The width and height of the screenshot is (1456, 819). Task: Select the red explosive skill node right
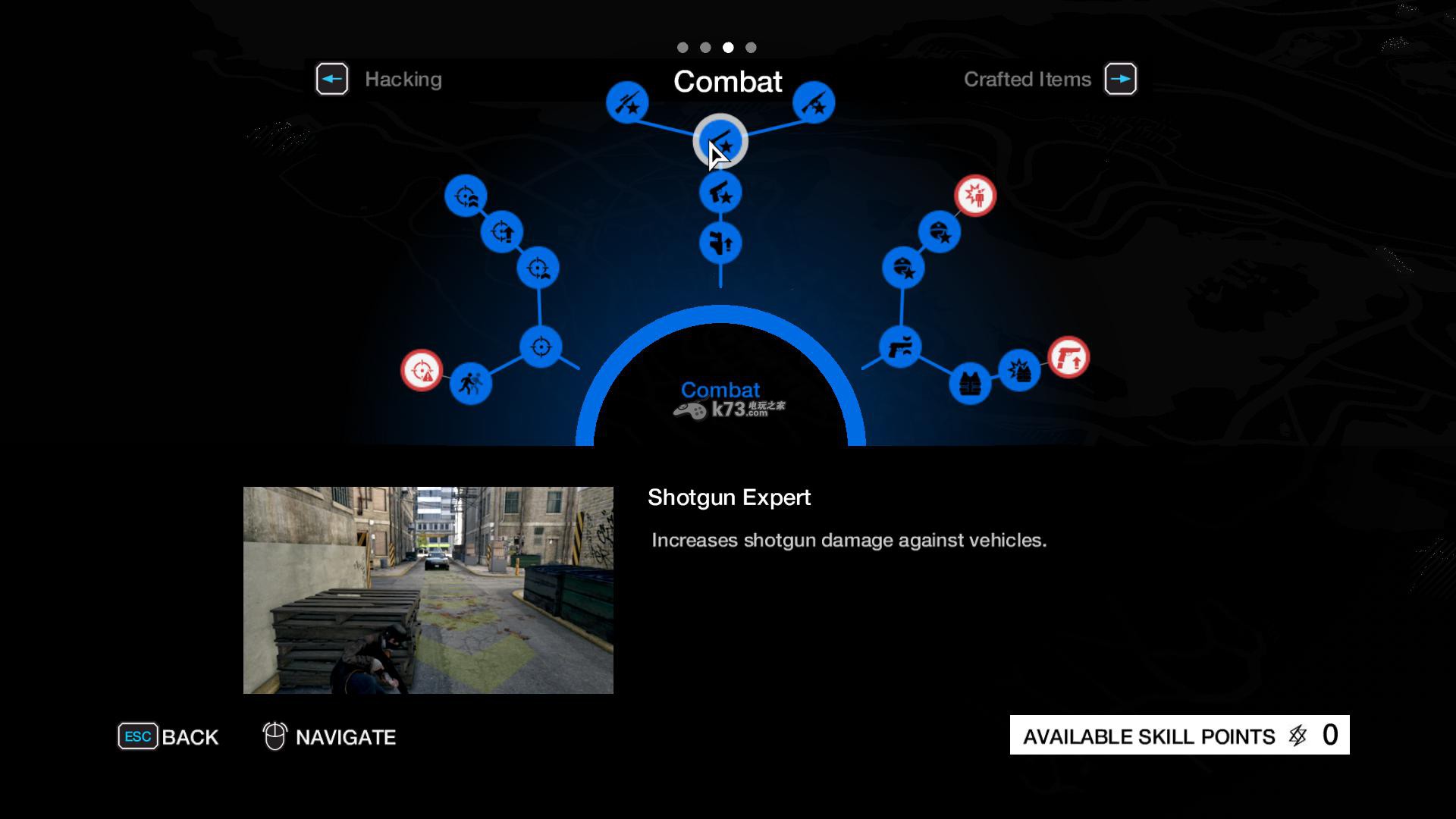point(976,196)
